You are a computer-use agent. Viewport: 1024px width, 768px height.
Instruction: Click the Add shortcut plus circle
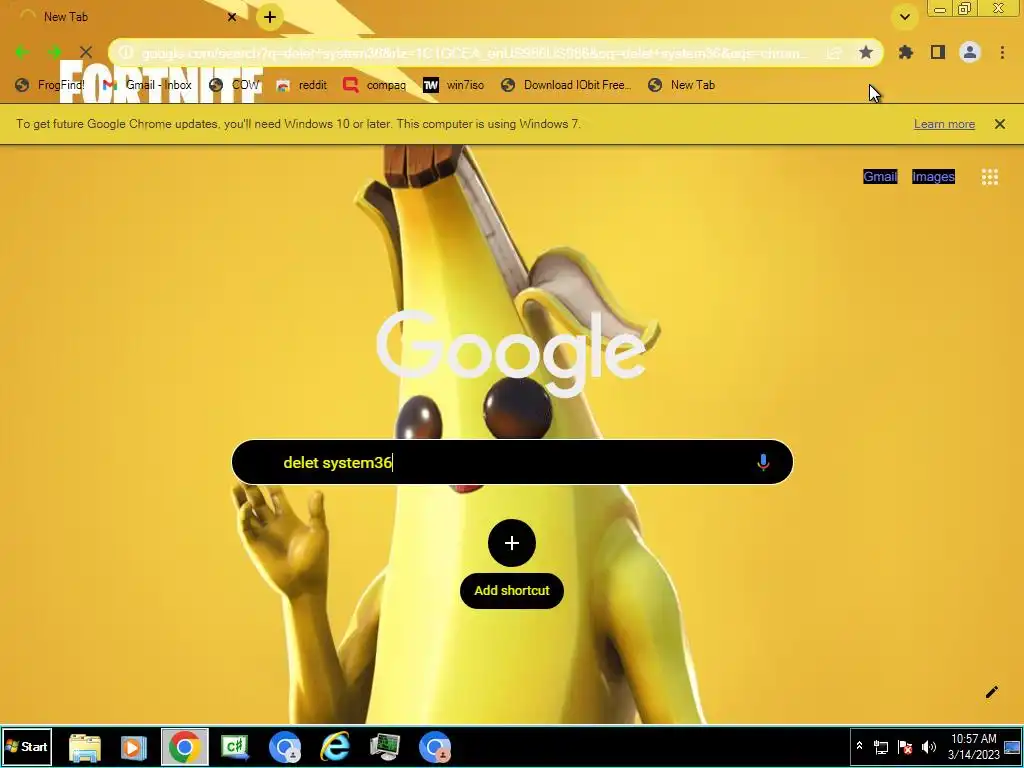coord(512,543)
